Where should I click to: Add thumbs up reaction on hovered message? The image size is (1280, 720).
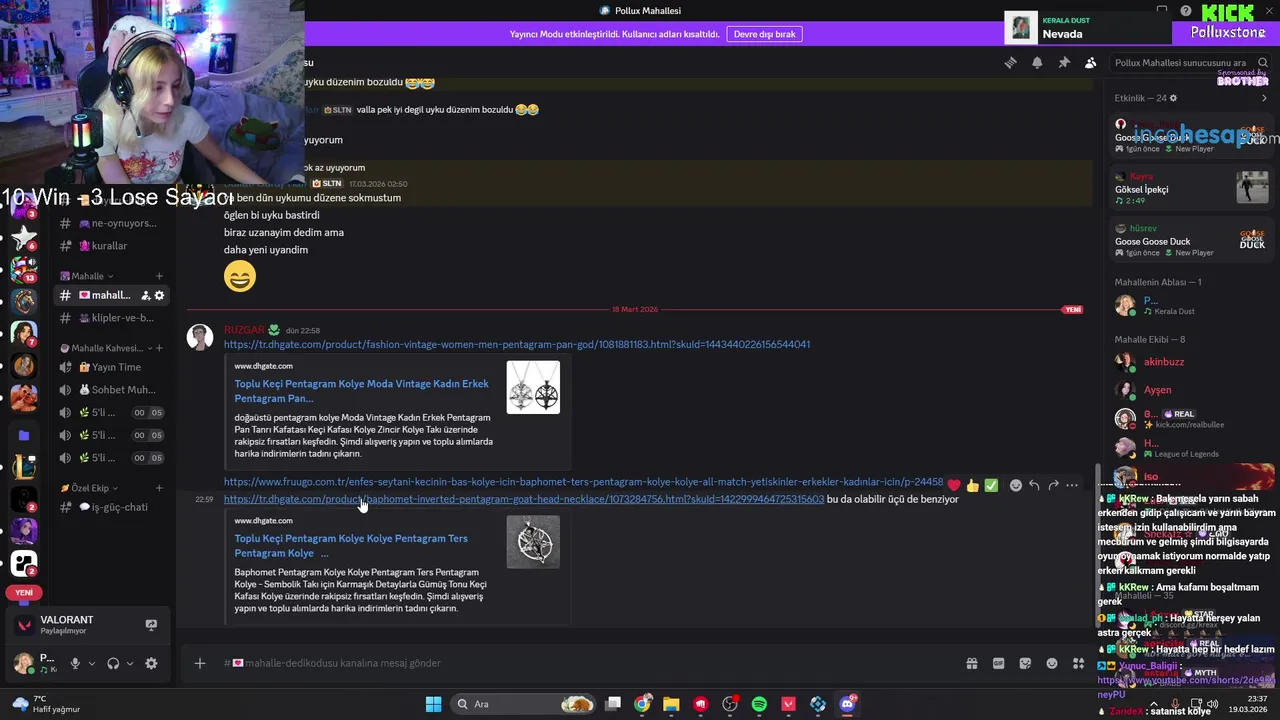972,485
